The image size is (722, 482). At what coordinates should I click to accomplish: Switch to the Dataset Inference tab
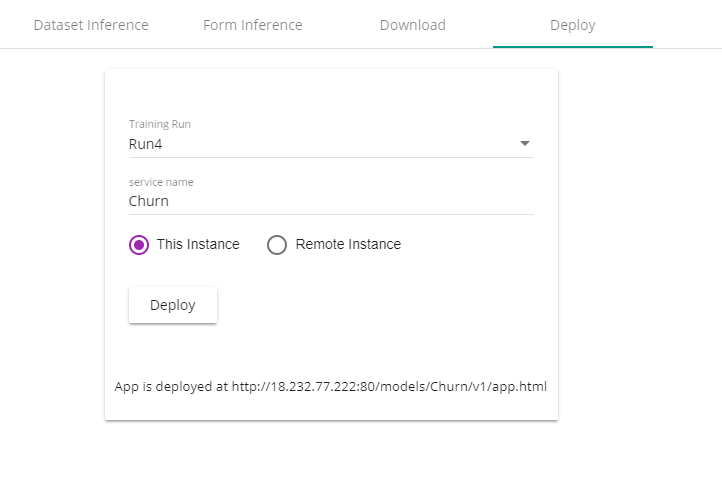click(x=91, y=25)
